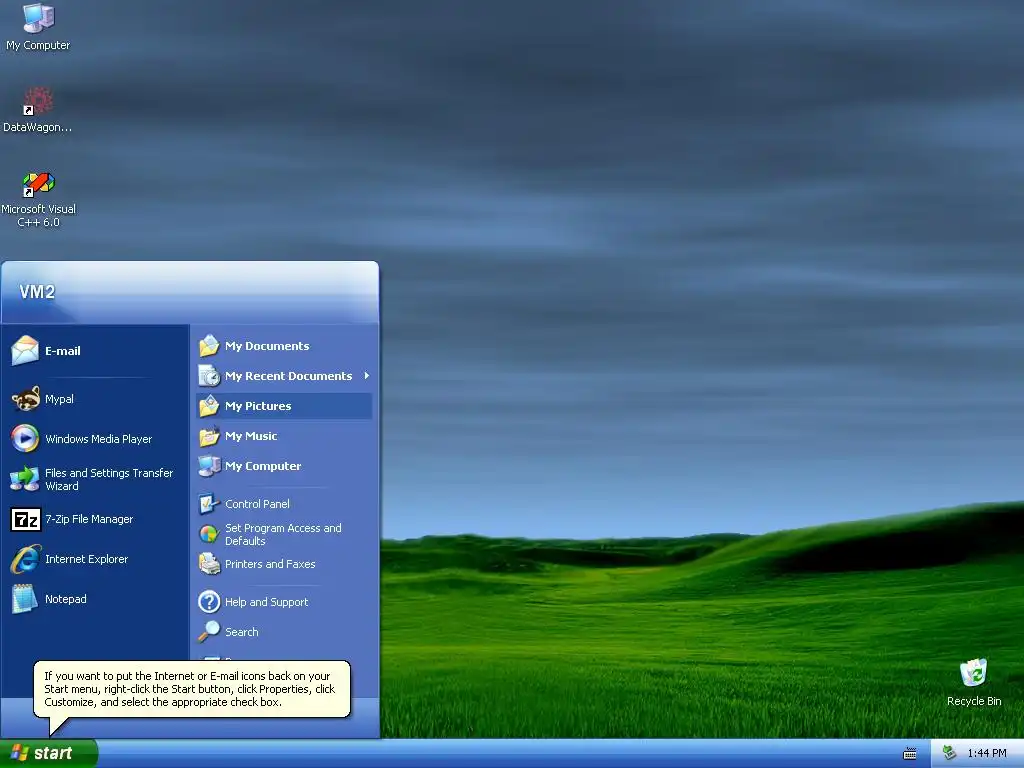Open Internet Explorer from Start menu
This screenshot has height=768, width=1024.
(95, 559)
